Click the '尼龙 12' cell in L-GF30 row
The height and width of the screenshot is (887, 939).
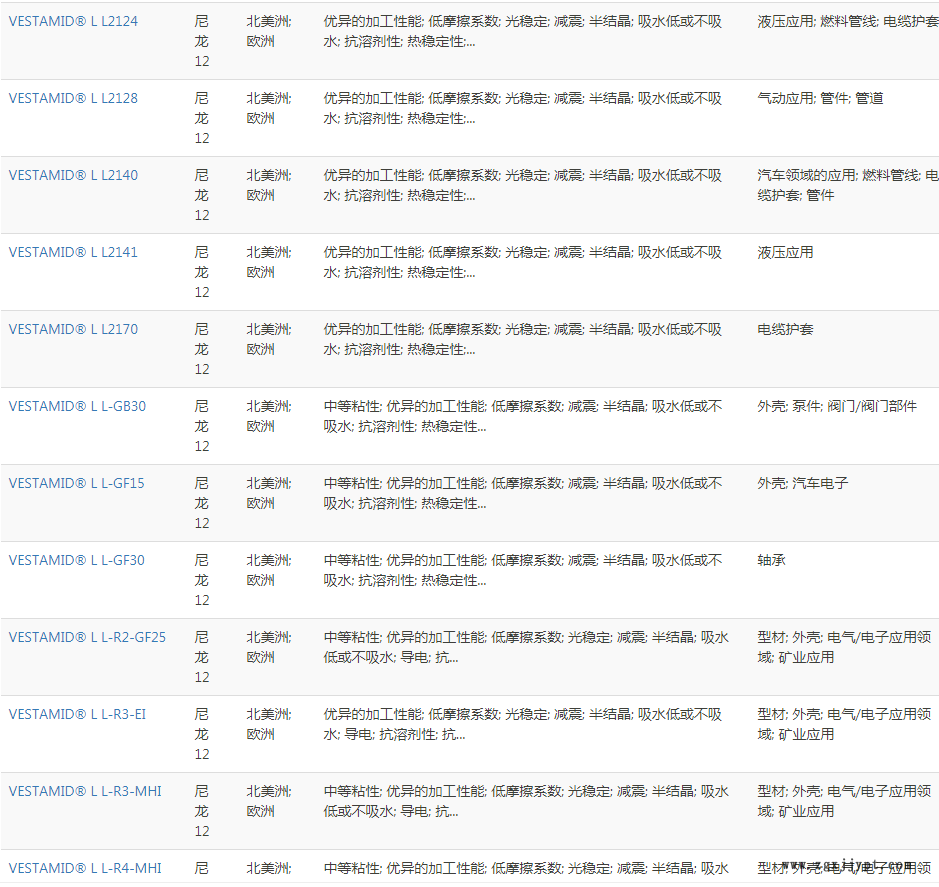coord(202,580)
